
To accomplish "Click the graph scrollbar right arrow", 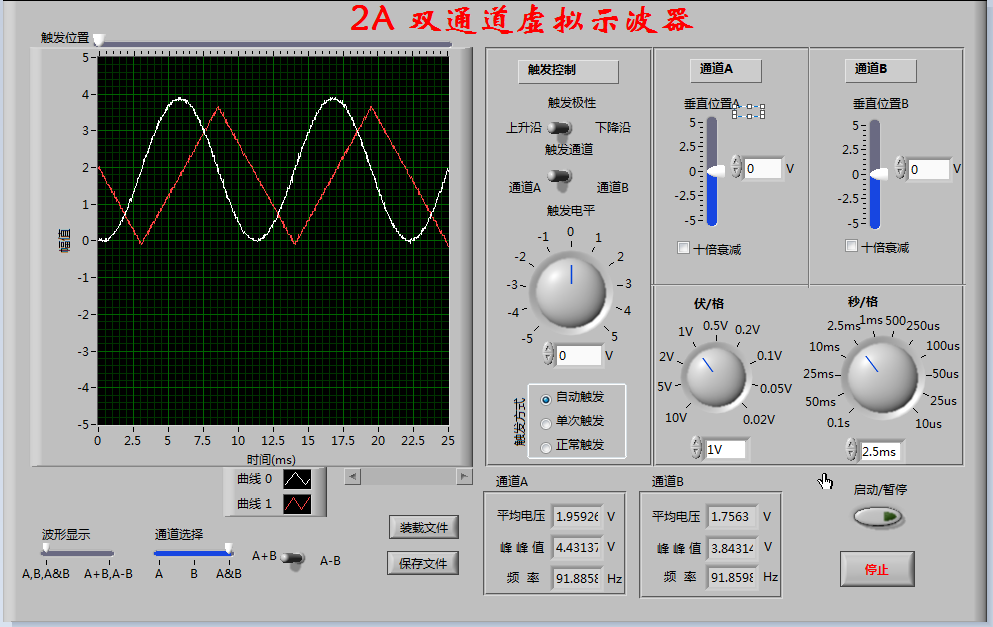I will tap(464, 476).
